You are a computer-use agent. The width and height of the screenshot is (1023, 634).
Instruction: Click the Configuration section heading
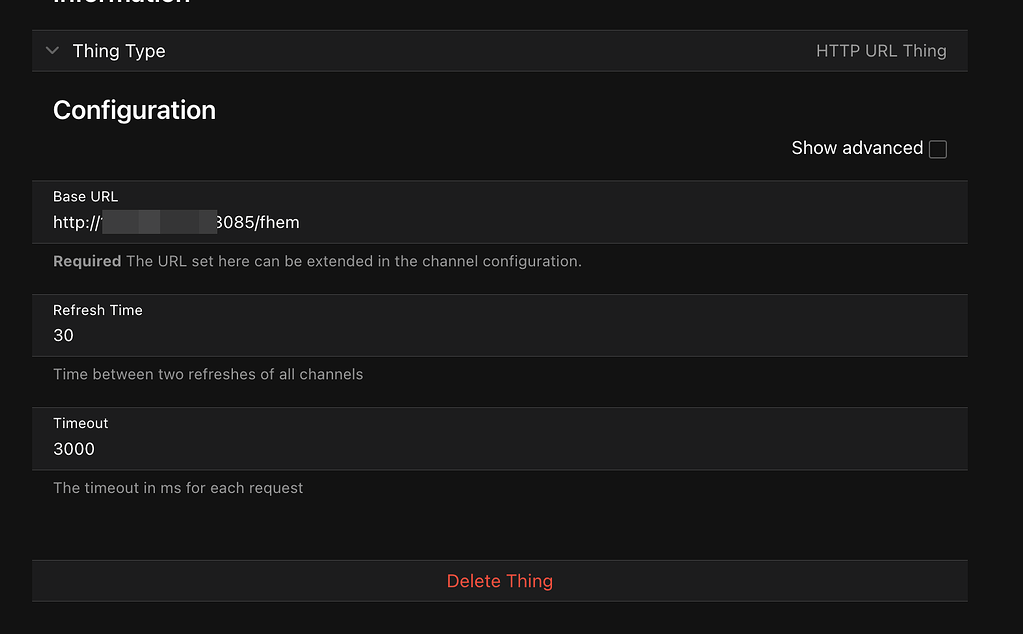pos(134,110)
